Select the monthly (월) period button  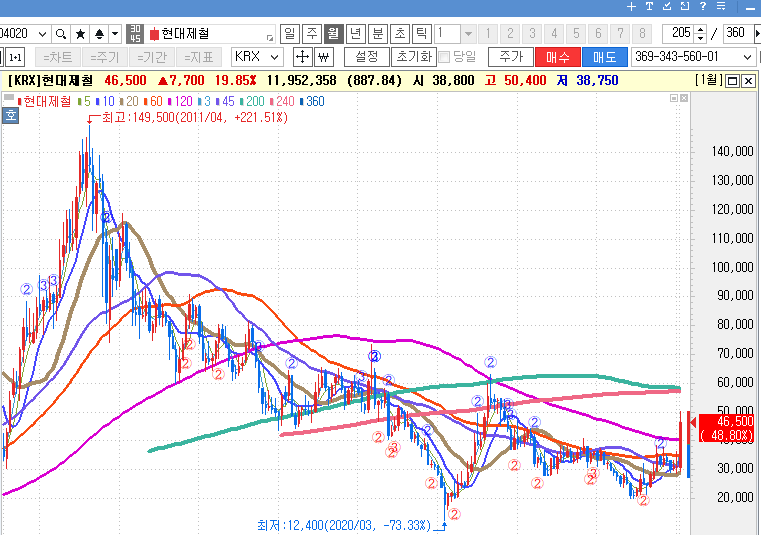tap(333, 33)
